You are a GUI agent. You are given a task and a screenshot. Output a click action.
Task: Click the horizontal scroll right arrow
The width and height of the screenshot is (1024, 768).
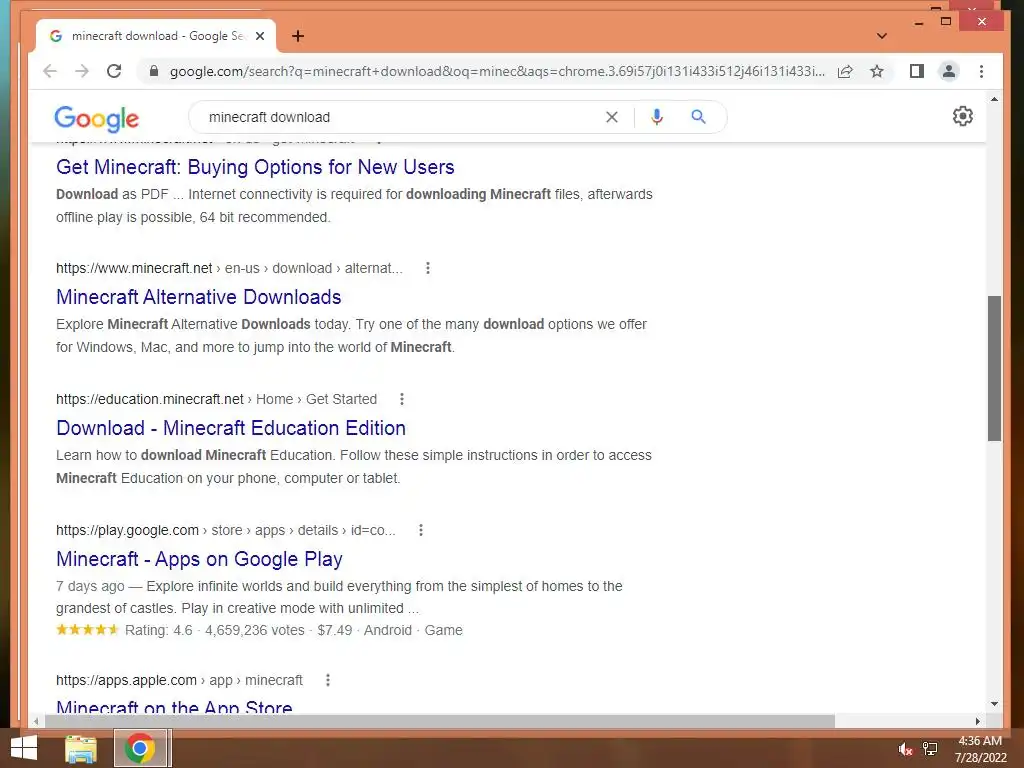(978, 721)
